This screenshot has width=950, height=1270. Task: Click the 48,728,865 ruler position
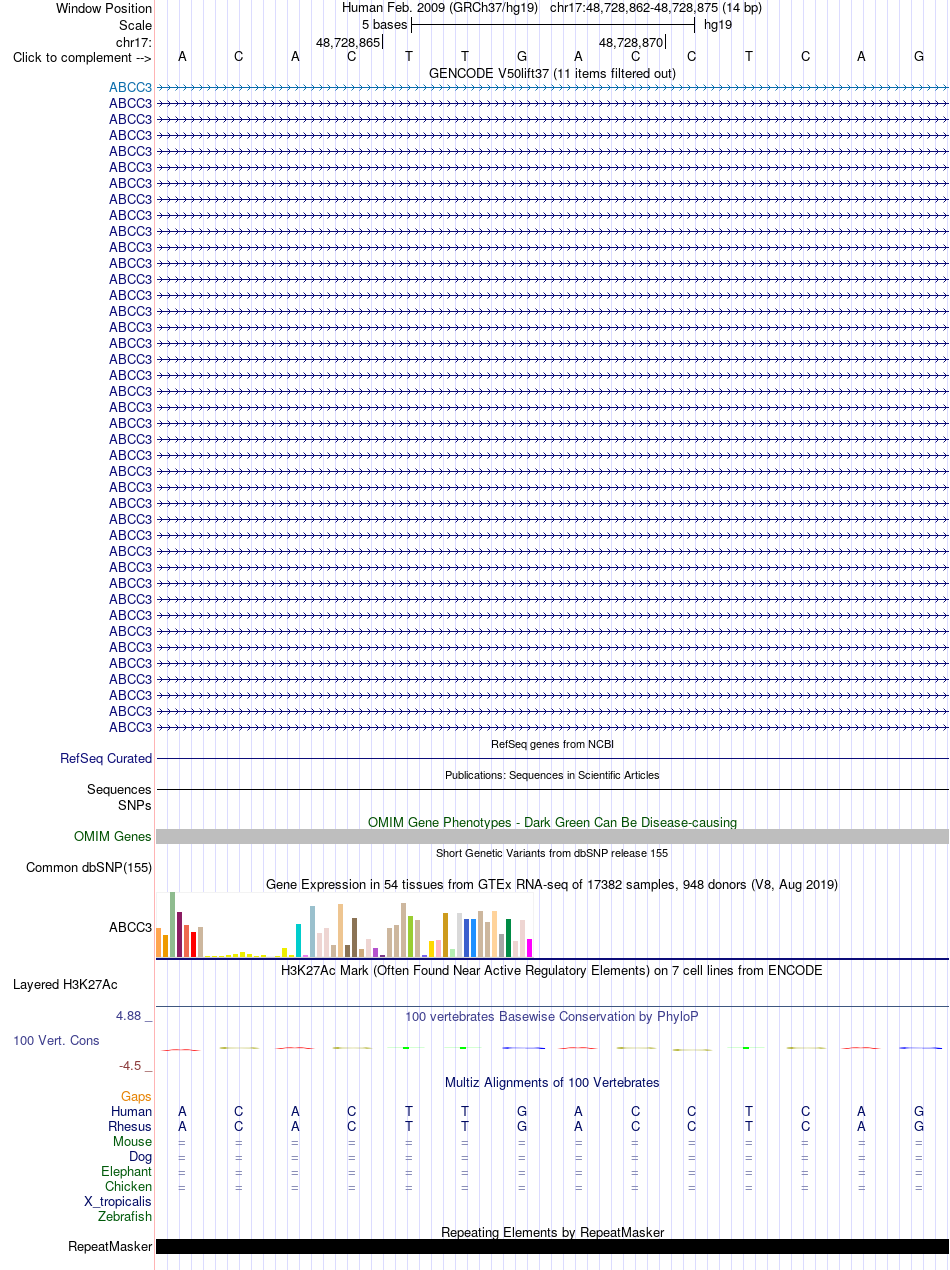coord(348,42)
